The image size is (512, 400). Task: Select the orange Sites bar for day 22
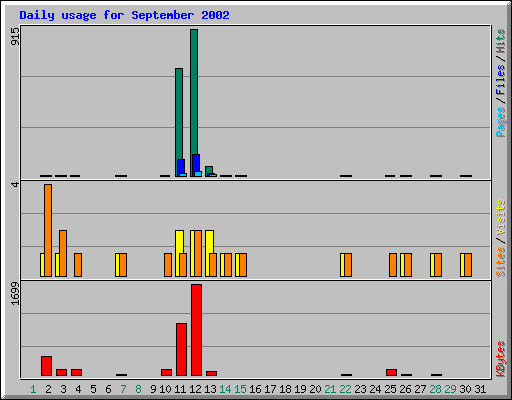[x=348, y=265]
